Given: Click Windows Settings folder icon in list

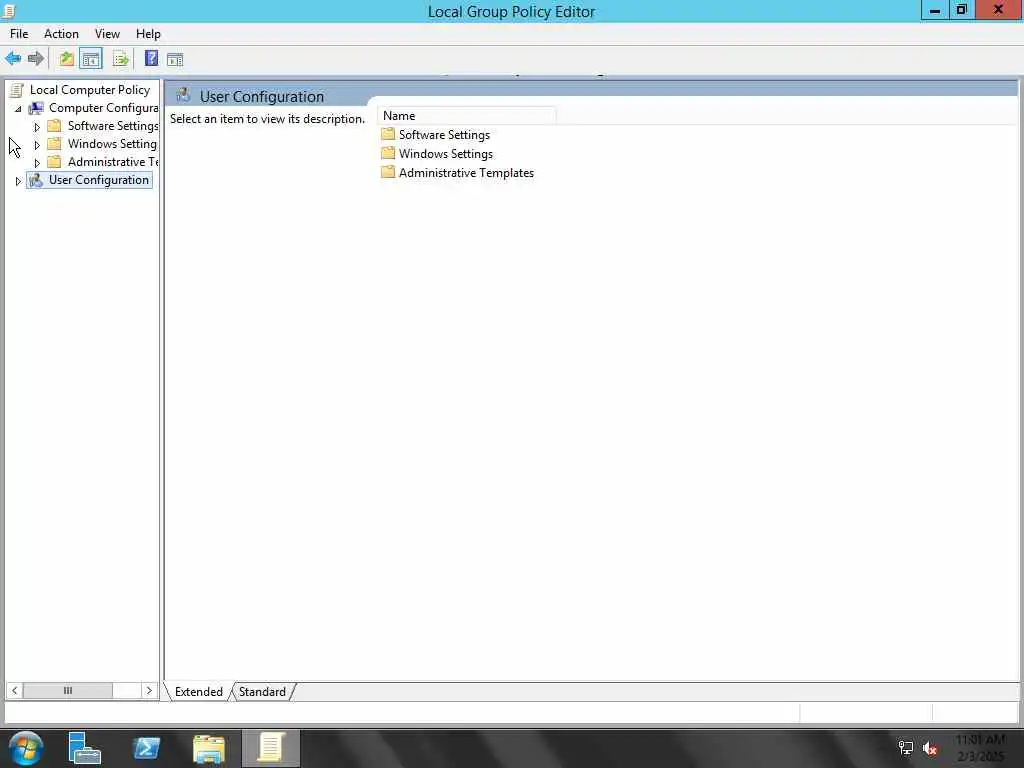Looking at the screenshot, I should pyautogui.click(x=388, y=153).
